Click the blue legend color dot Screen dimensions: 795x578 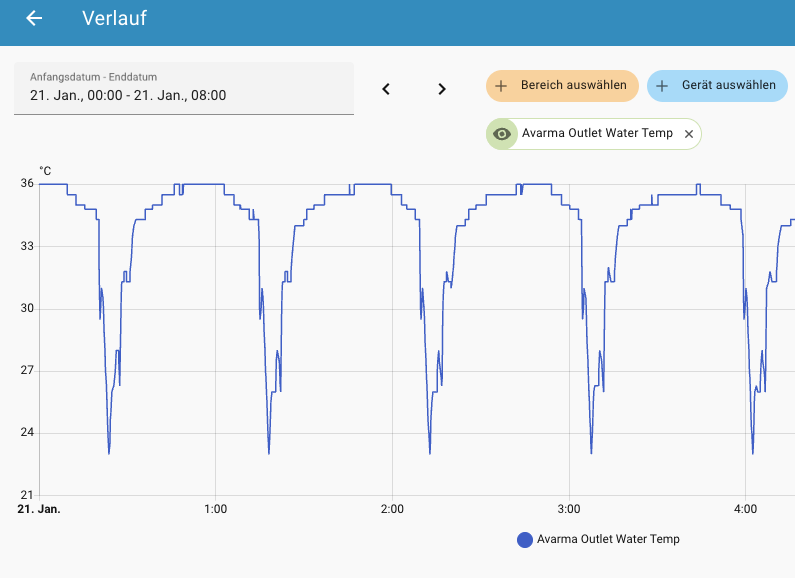(525, 540)
